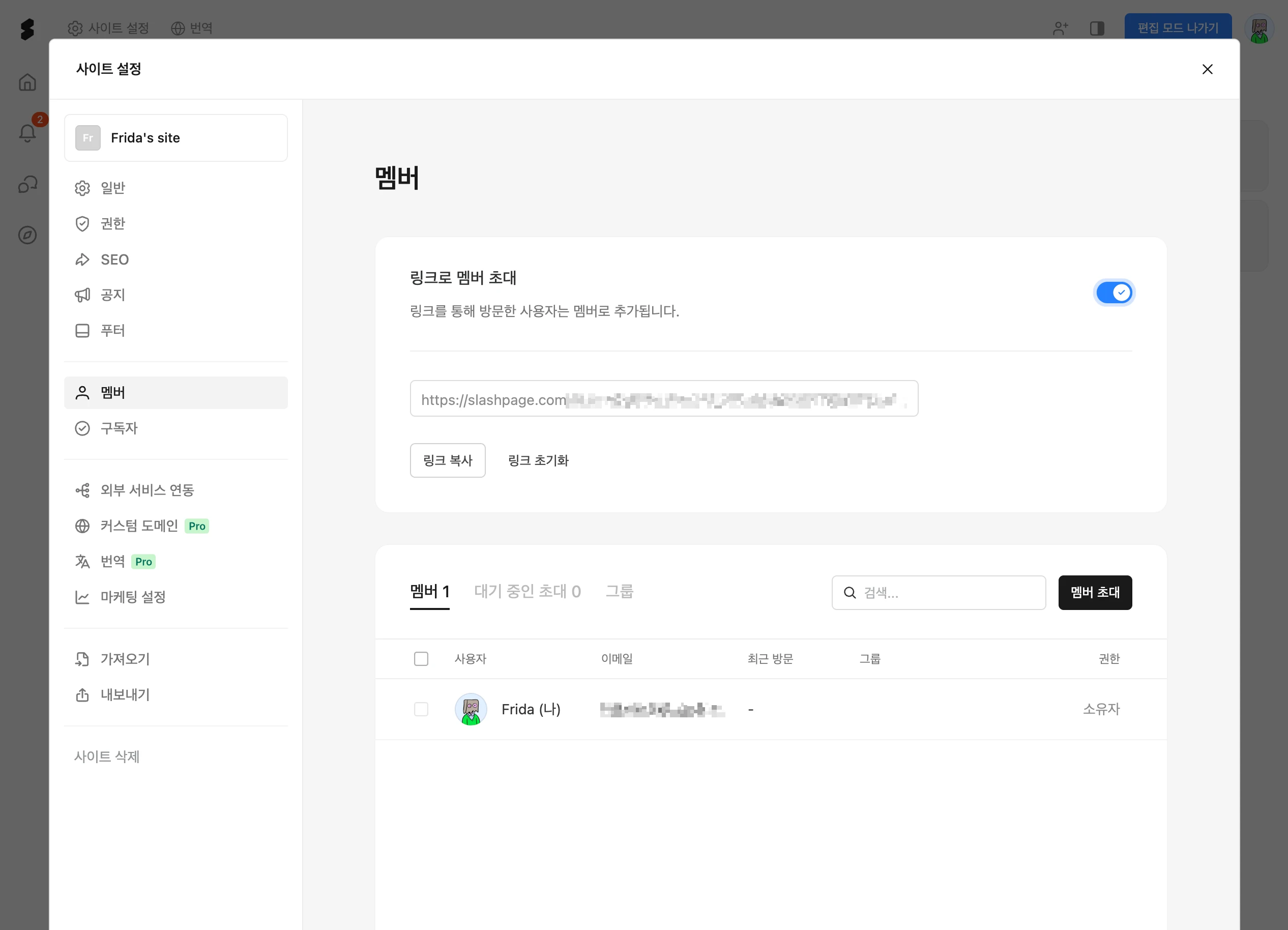Open the Frida's site selector

tap(175, 138)
